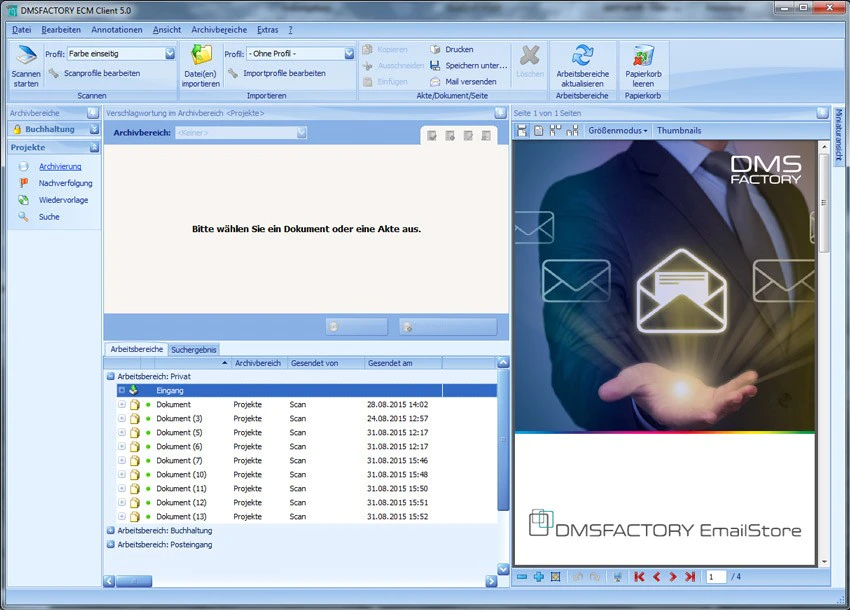Click the page number input field

(716, 577)
